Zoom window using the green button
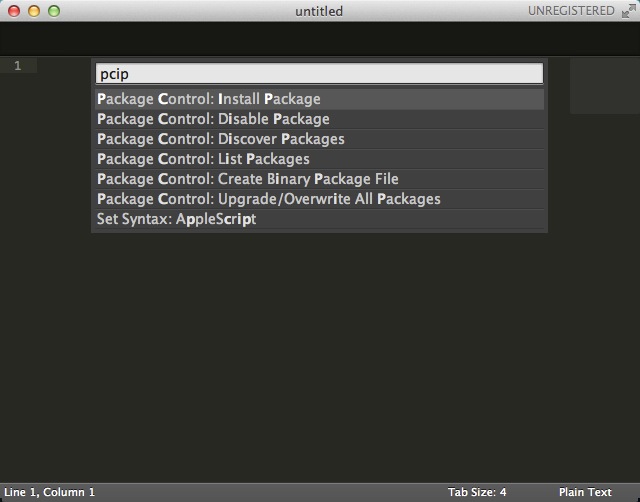 54,11
